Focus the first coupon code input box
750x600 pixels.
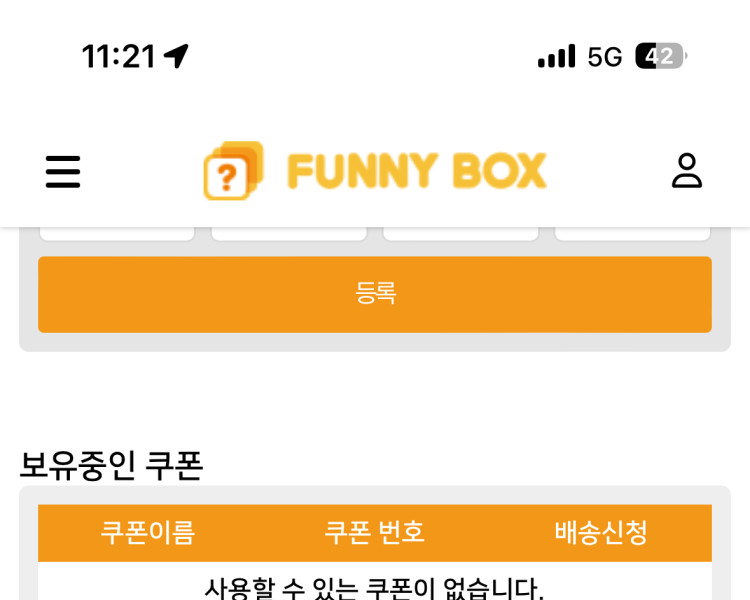click(117, 233)
